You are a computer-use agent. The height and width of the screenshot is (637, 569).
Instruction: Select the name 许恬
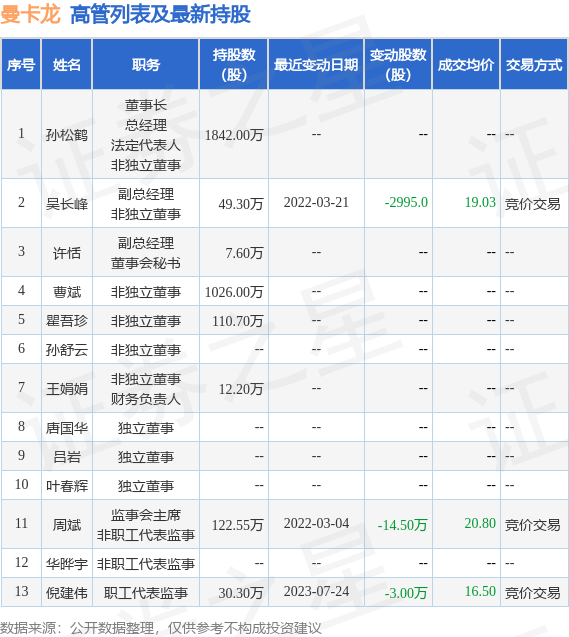[x=67, y=253]
